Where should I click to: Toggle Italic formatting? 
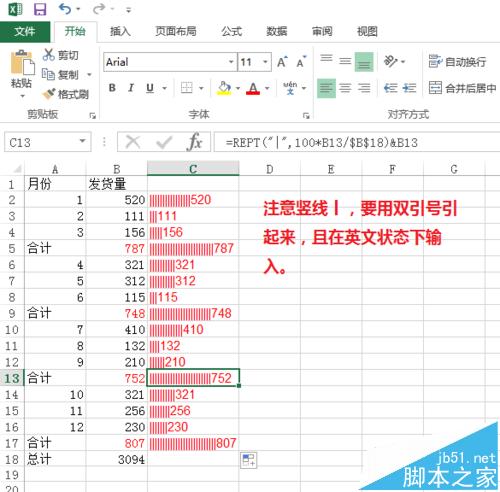pos(131,88)
